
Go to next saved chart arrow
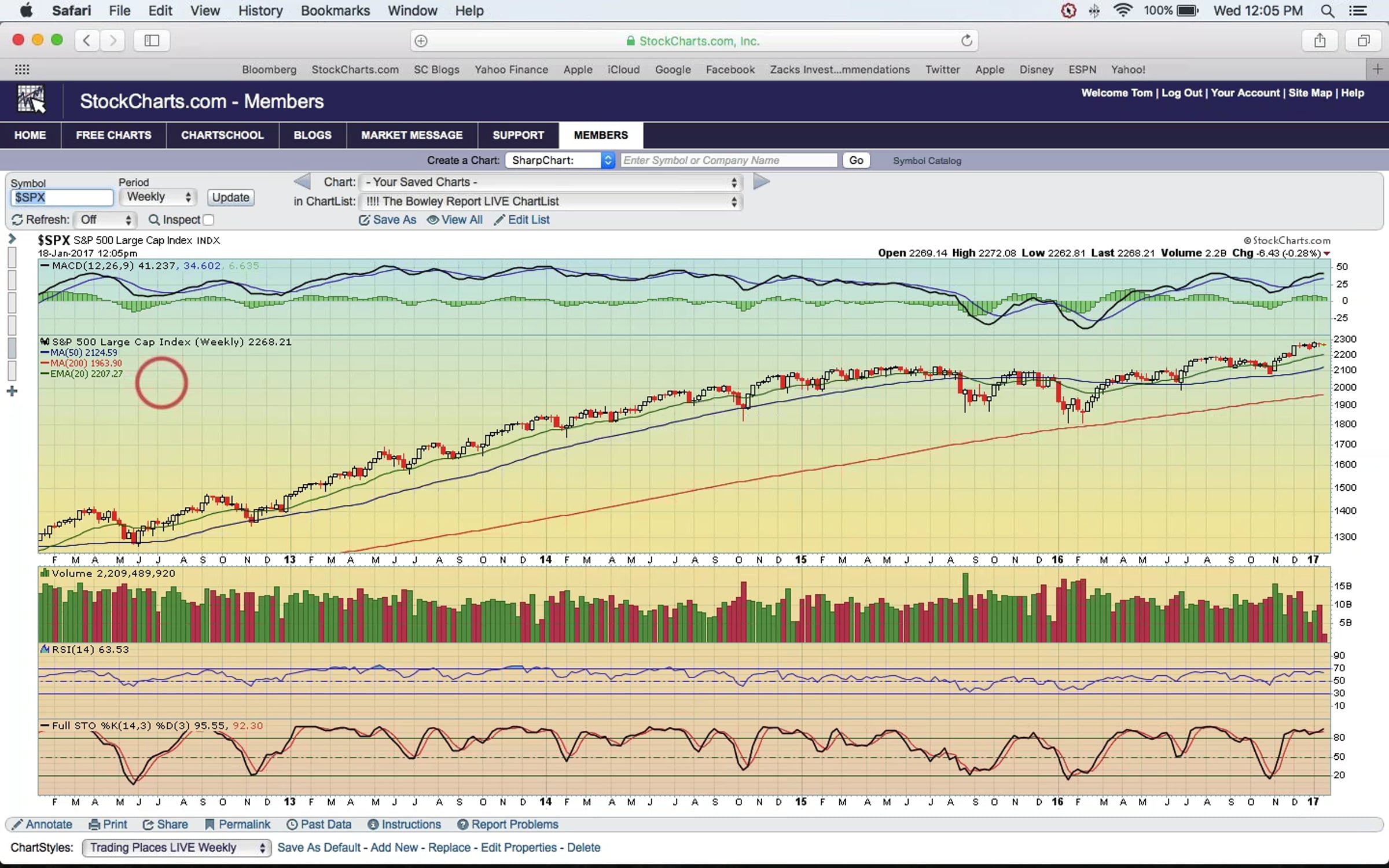[762, 182]
